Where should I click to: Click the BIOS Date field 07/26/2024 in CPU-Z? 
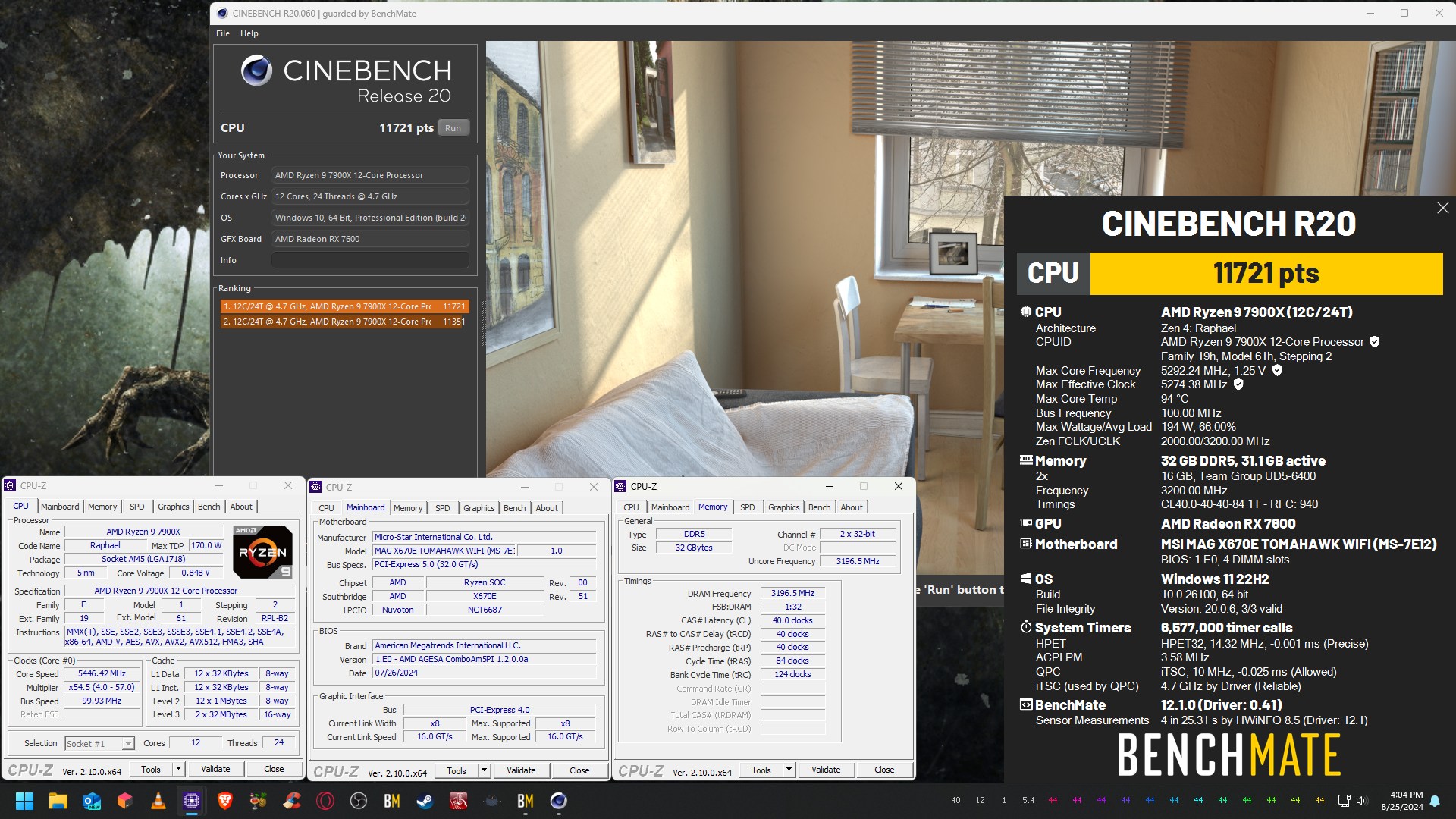pos(485,673)
